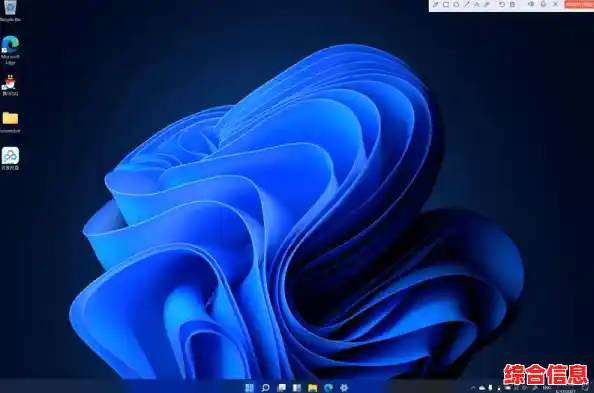Image resolution: width=594 pixels, height=393 pixels.
Task: Expand hidden system tray icons chevron
Action: click(473, 388)
